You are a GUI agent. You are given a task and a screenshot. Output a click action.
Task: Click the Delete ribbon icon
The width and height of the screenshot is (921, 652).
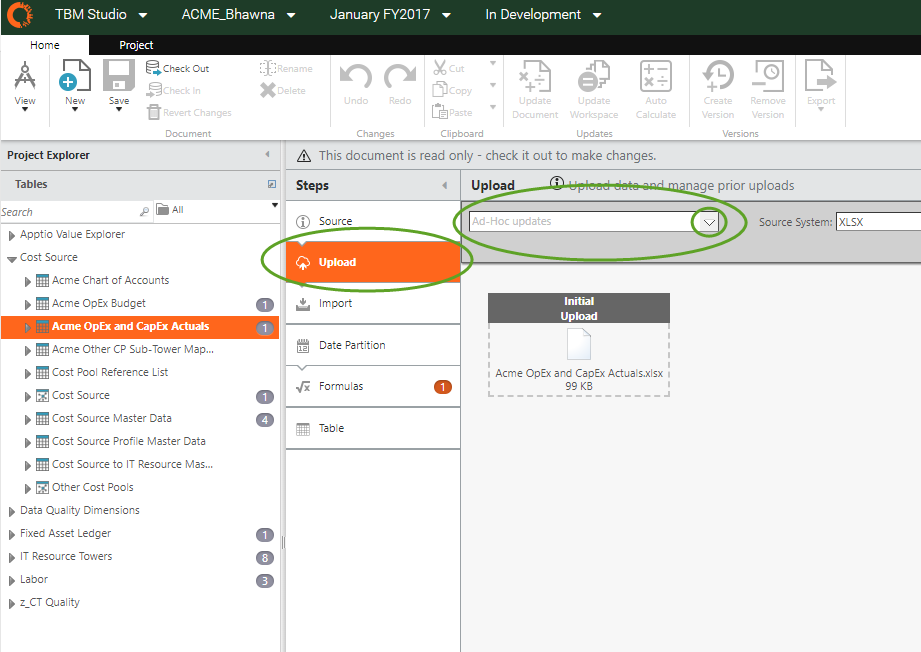(268, 90)
